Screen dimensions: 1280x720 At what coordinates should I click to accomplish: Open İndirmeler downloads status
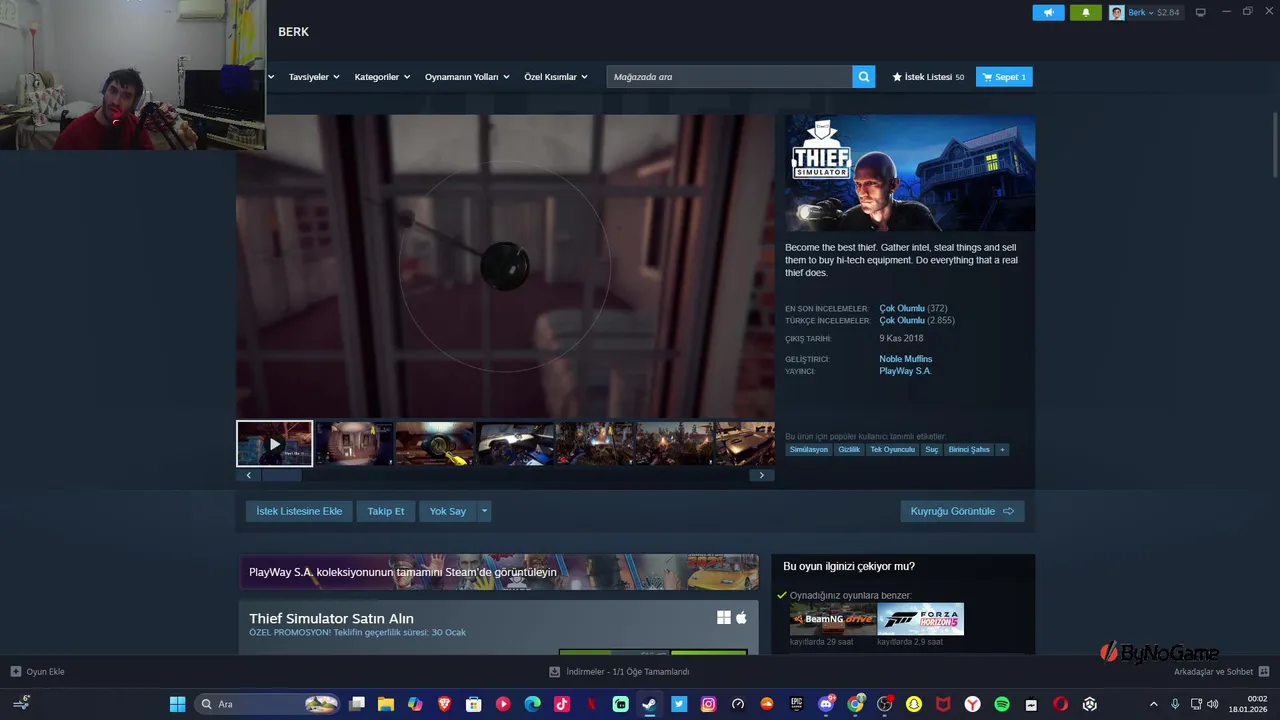click(619, 672)
